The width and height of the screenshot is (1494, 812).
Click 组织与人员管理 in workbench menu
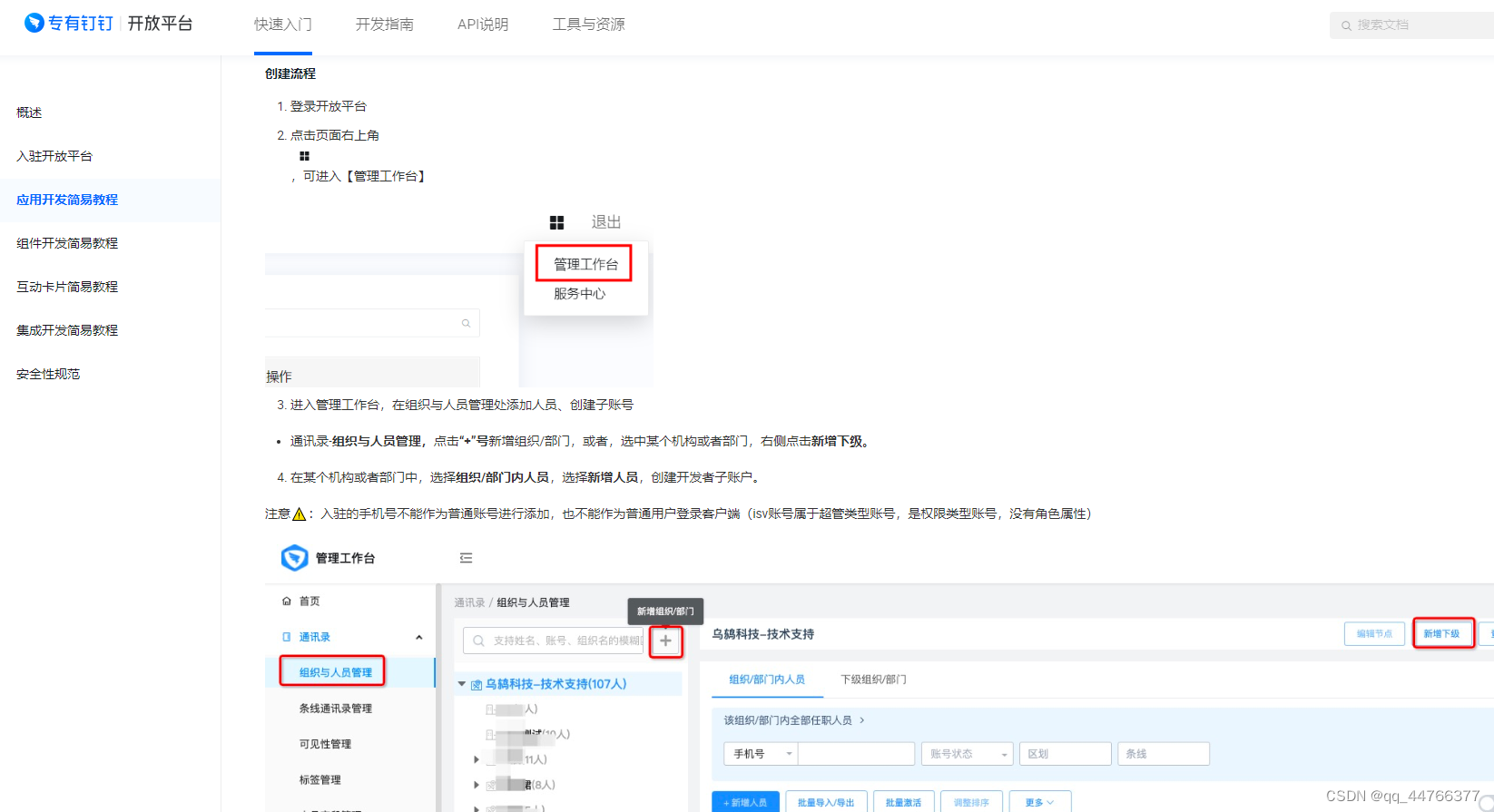(335, 672)
